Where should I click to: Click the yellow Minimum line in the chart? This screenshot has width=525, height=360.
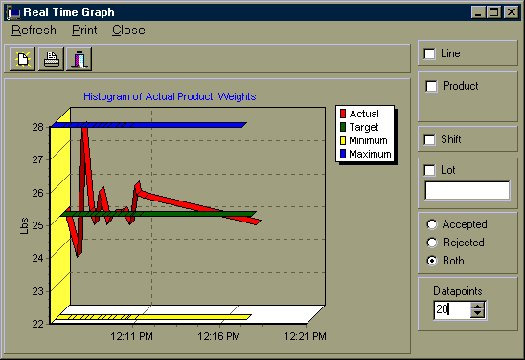click(x=154, y=317)
